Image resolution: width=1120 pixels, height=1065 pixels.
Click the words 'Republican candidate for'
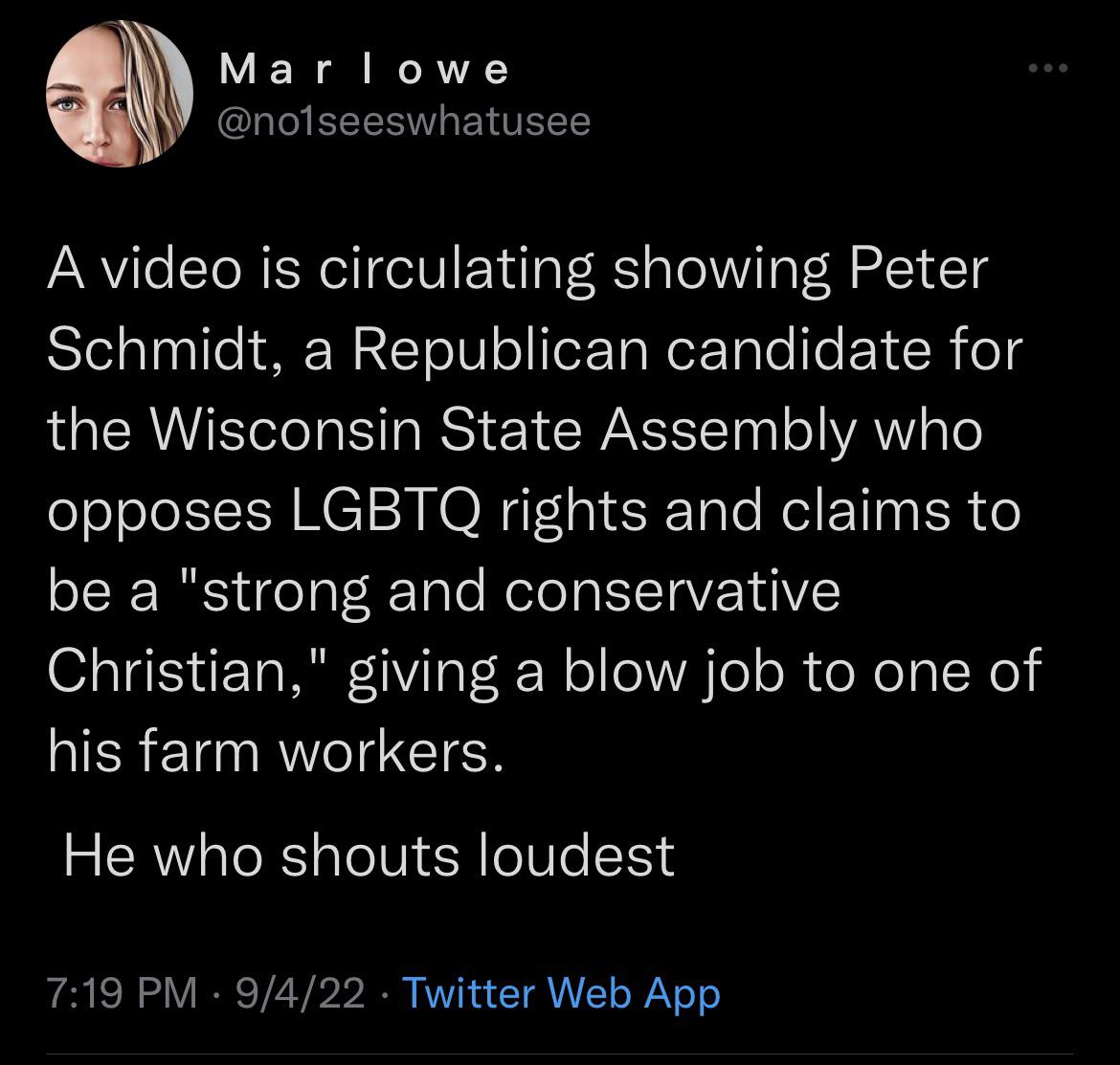coord(685,351)
